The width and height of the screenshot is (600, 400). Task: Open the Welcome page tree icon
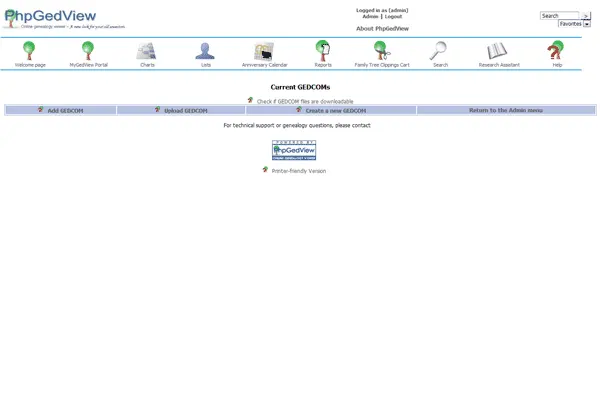30,51
